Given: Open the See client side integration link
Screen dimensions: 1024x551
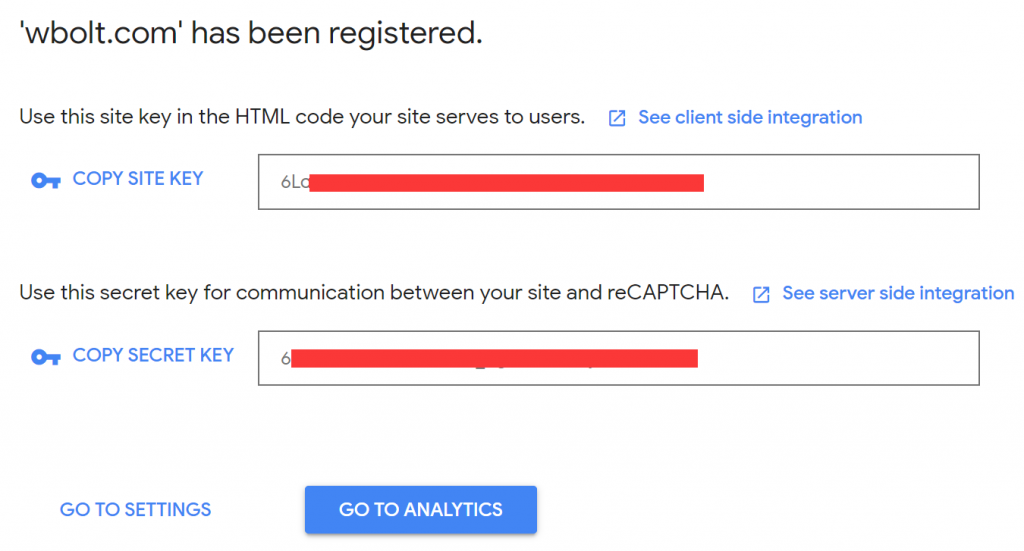Looking at the screenshot, I should tap(749, 117).
